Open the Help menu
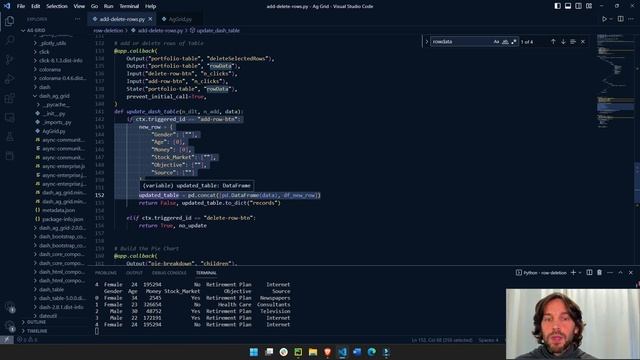This screenshot has width=640, height=360. pos(151,6)
